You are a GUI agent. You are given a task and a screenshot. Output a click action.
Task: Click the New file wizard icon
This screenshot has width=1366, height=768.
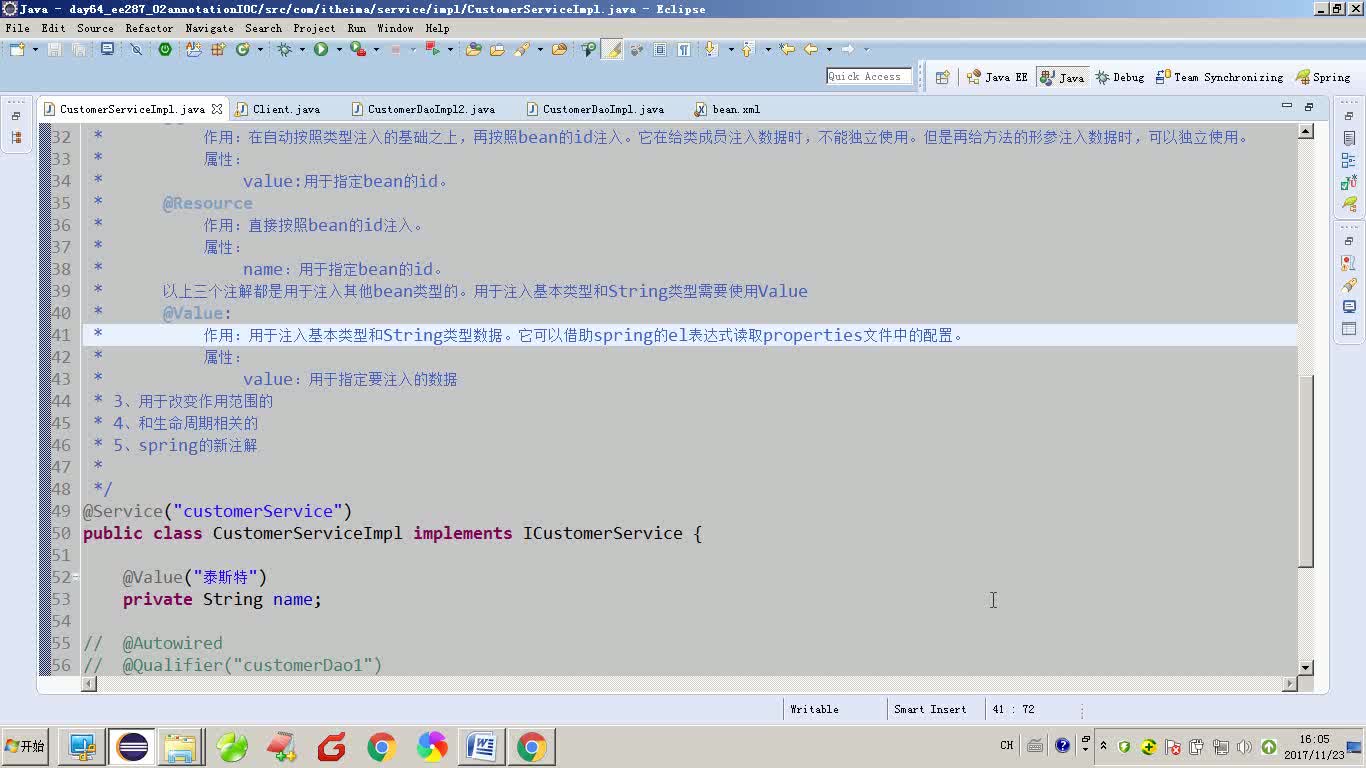(17, 49)
